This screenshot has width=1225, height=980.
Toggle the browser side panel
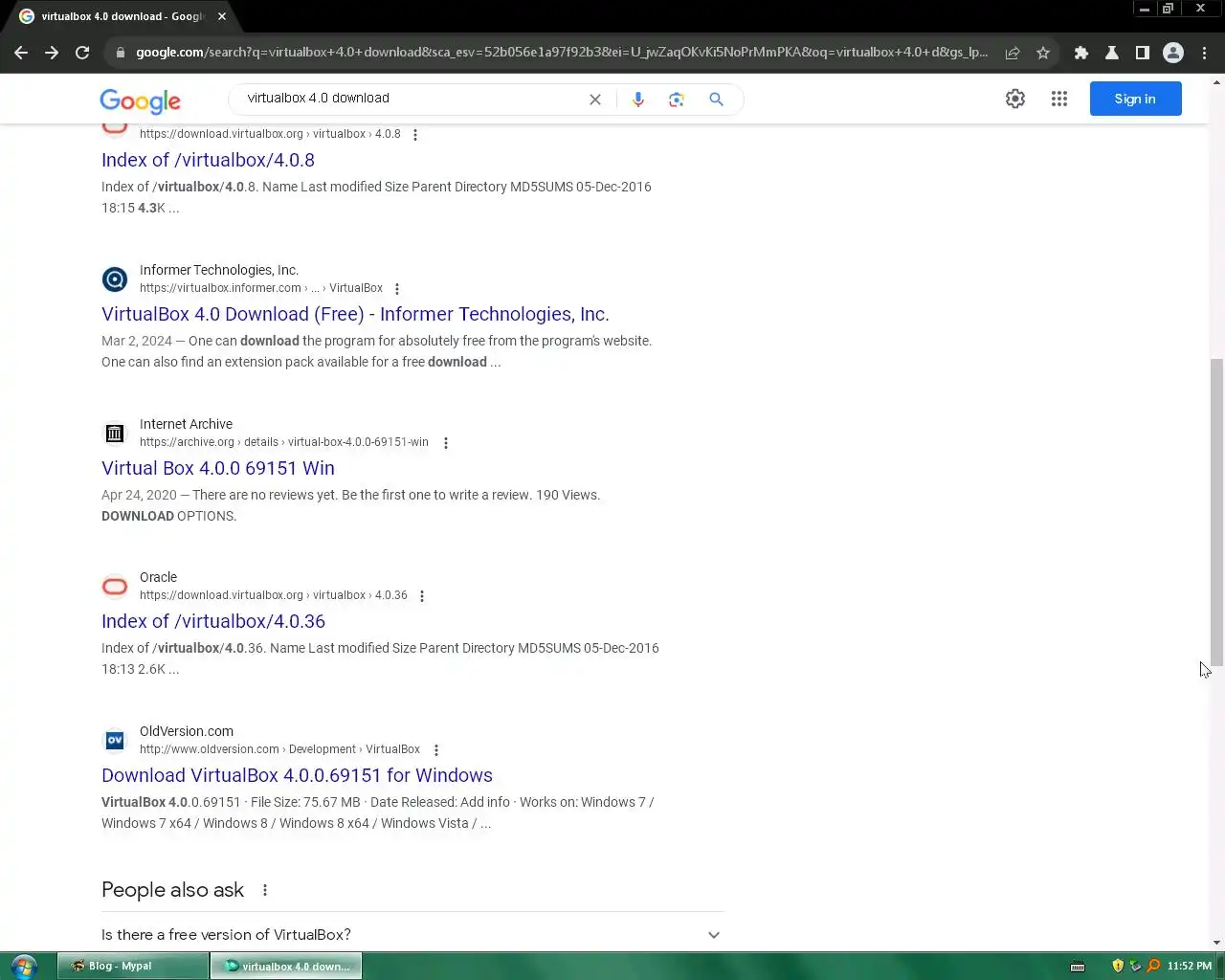1143,53
